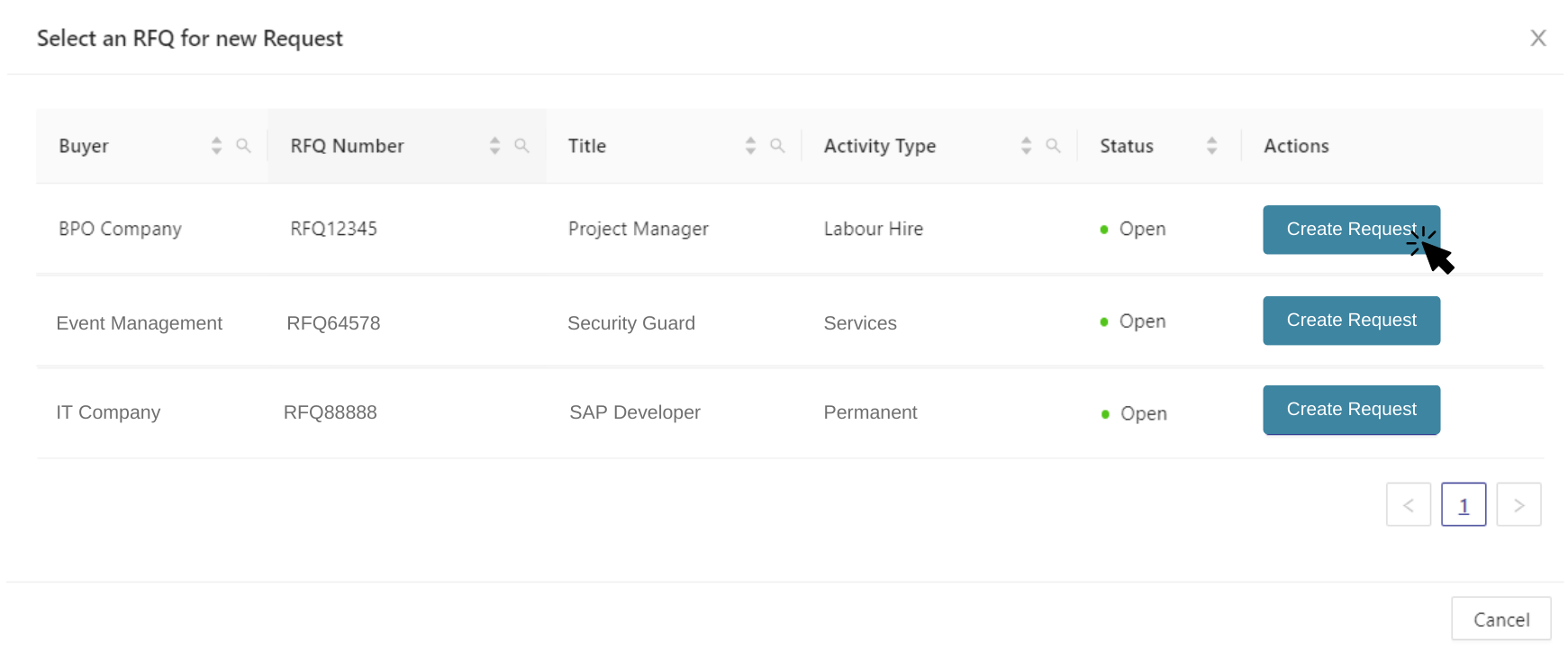The height and width of the screenshot is (660, 1568).
Task: Select the BPO Company row cell
Action: (x=120, y=230)
